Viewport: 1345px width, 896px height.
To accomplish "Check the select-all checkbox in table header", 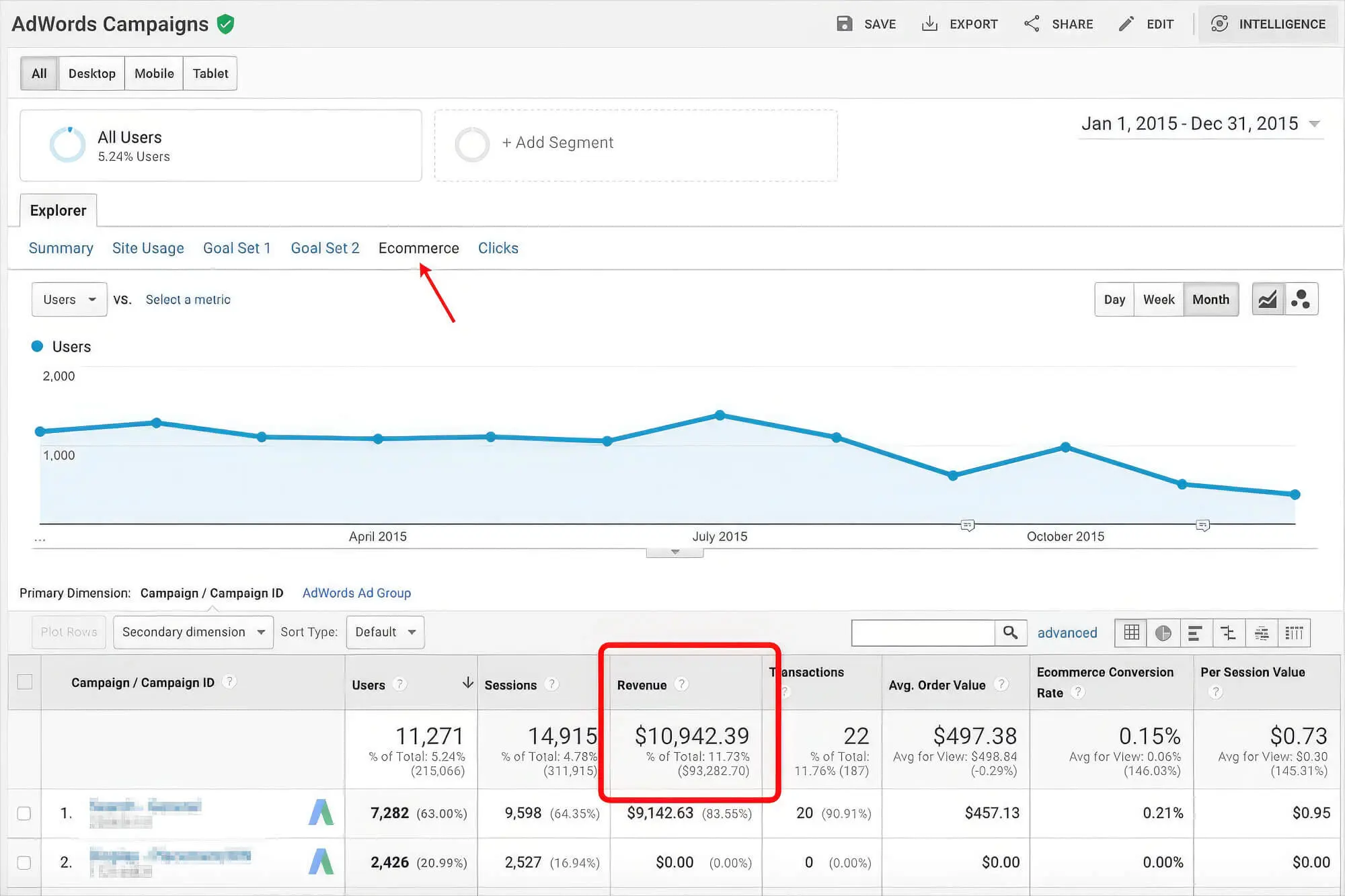I will click(x=25, y=682).
